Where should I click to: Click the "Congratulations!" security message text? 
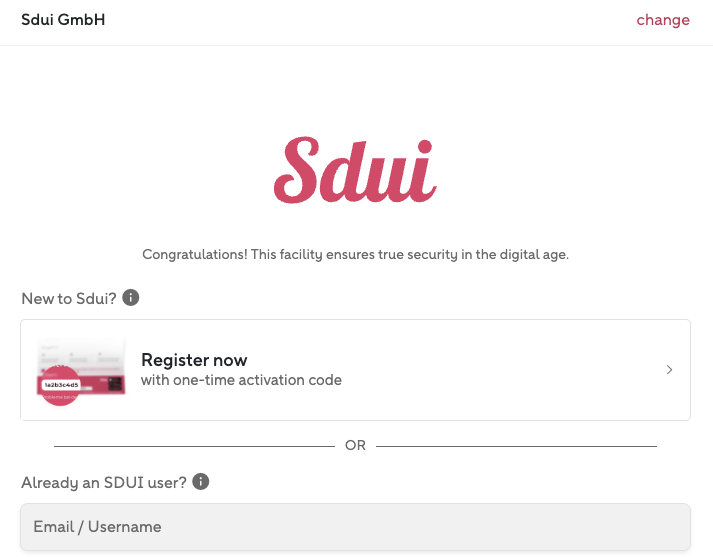(355, 255)
